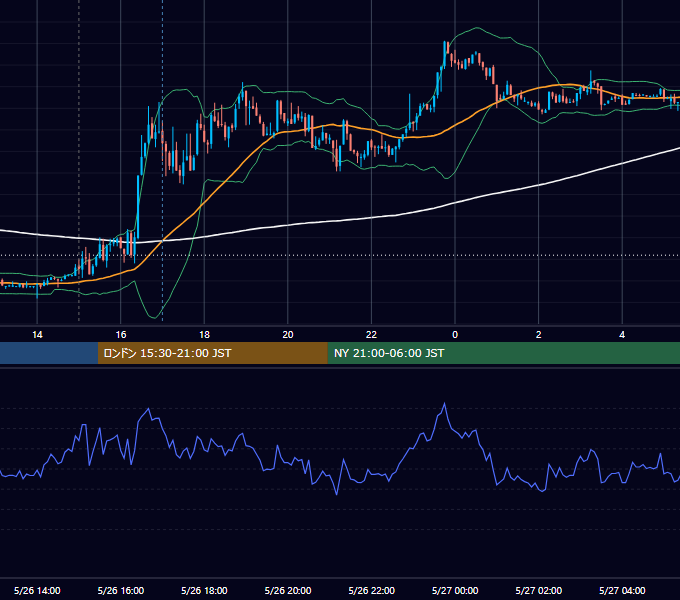Screen dimensions: 680x600
Task: Click the 0 hour label on the price chart axis
Action: tap(455, 335)
